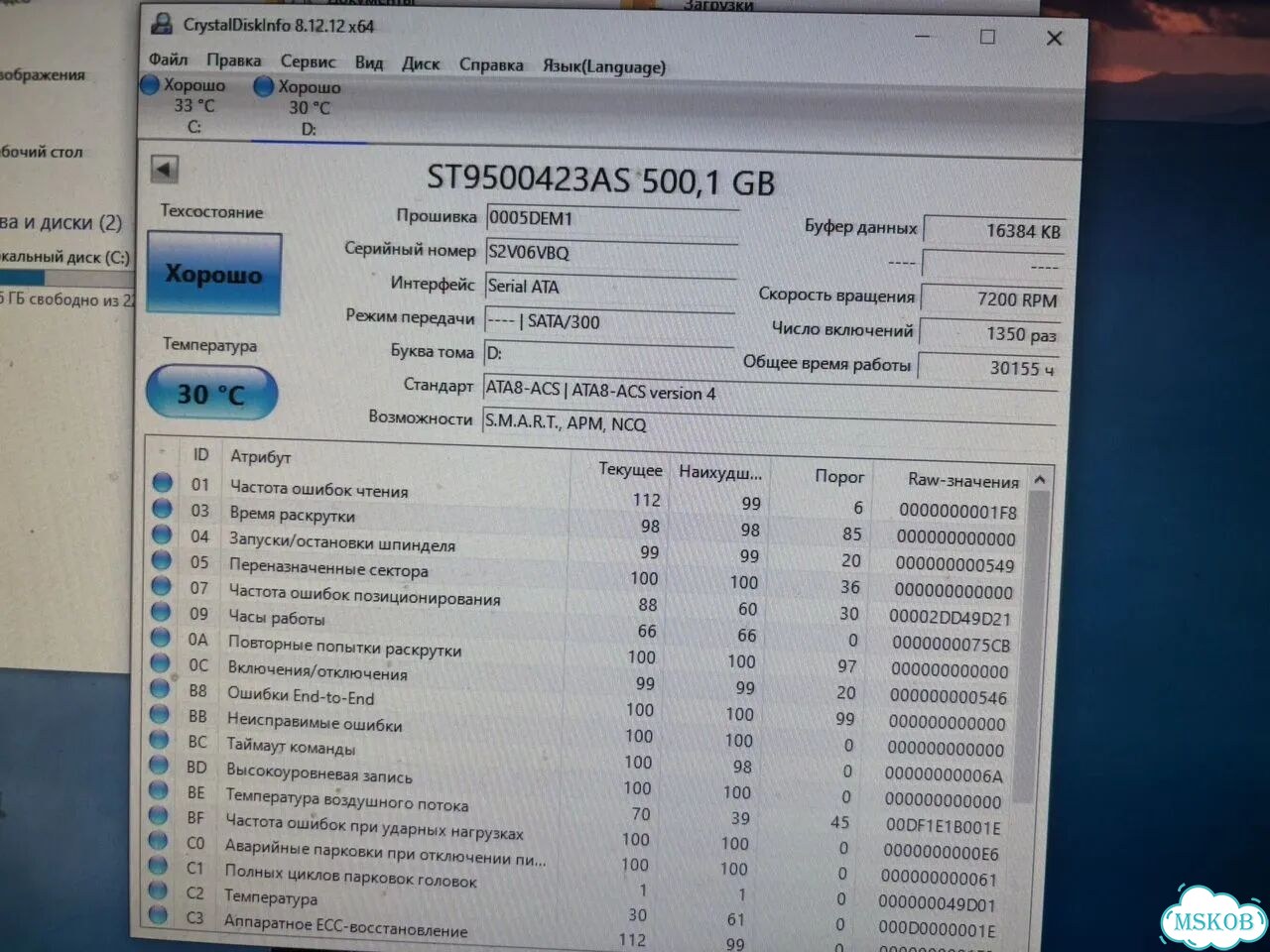
Task: Click status circle for C0 Аварийные парковки
Action: [158, 841]
